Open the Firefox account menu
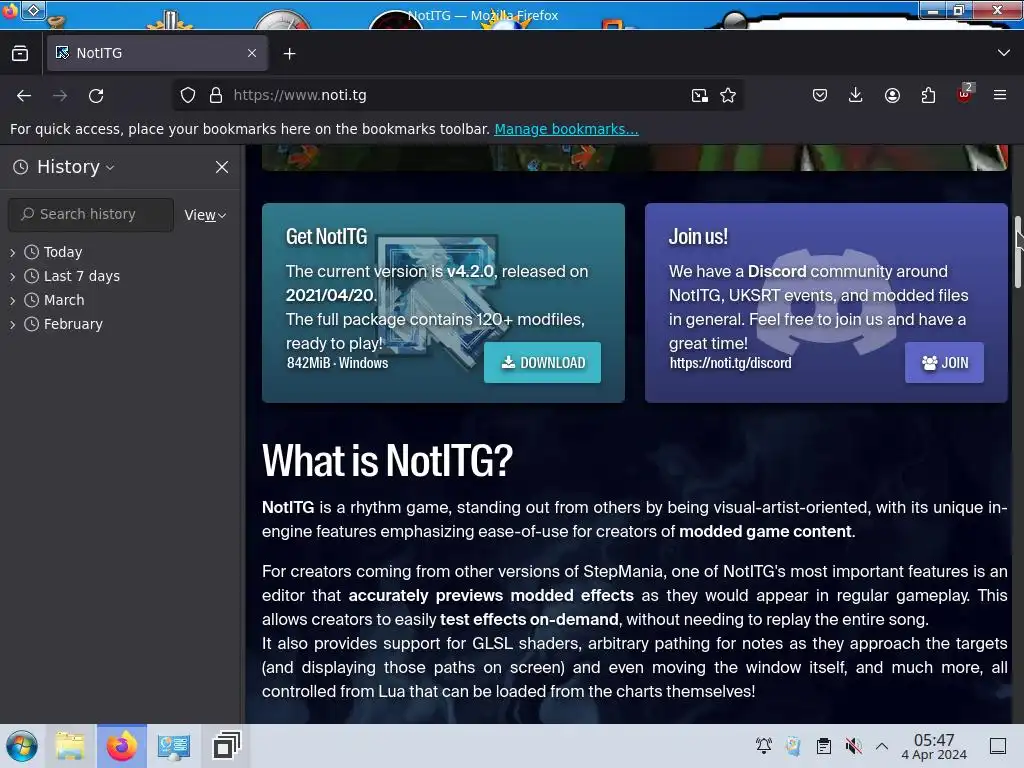 coord(892,95)
